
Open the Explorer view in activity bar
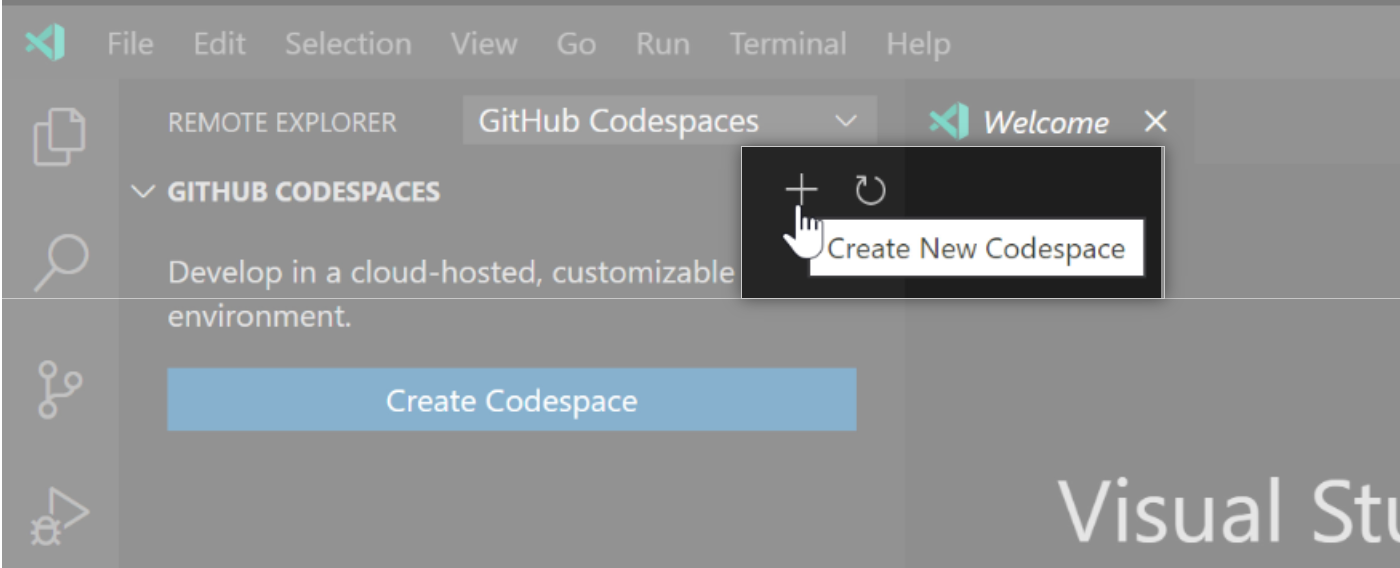[59, 136]
